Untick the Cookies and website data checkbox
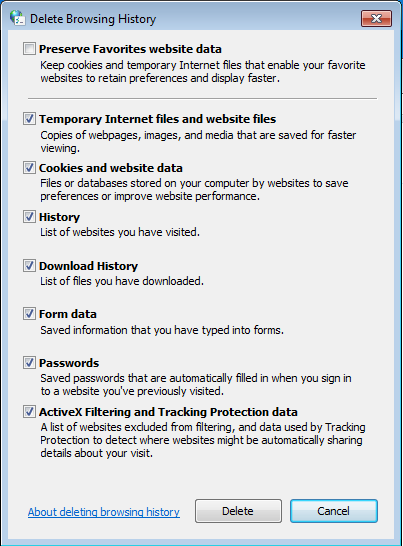Image resolution: width=403 pixels, height=546 pixels. (29, 168)
